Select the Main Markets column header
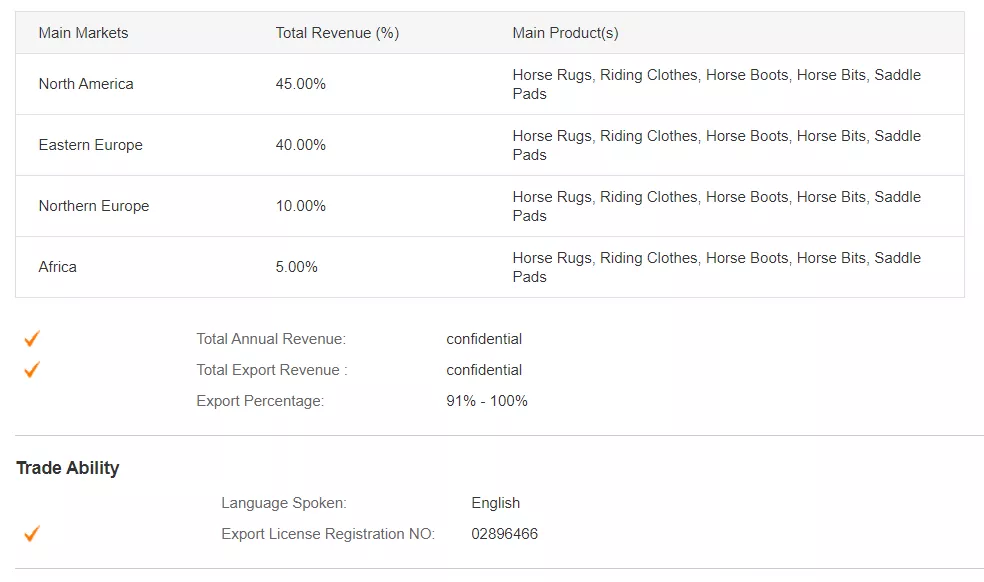The height and width of the screenshot is (582, 984). pyautogui.click(x=83, y=33)
